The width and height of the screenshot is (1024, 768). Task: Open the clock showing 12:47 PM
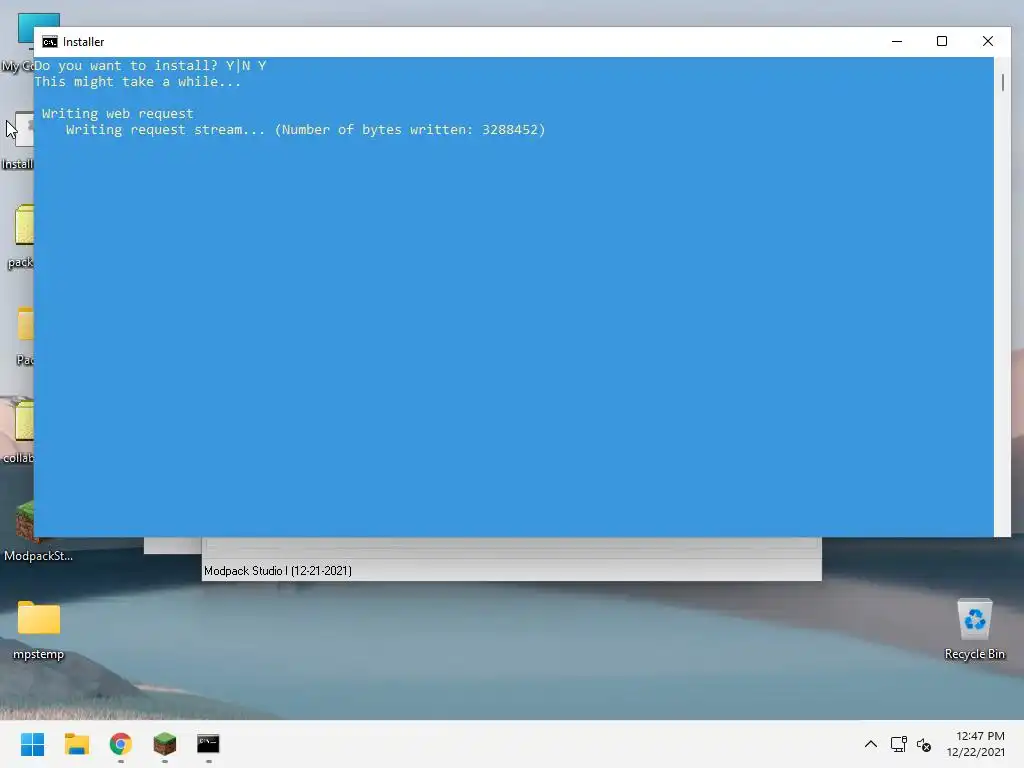coord(976,744)
